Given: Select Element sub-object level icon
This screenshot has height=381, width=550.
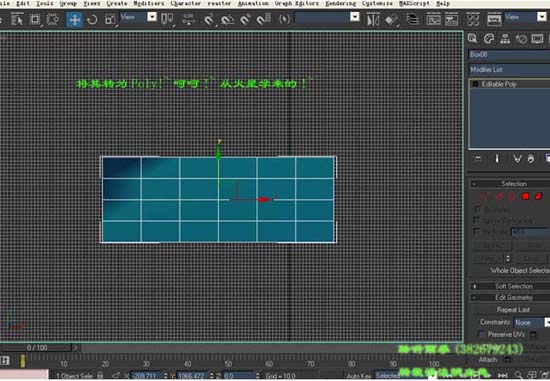Looking at the screenshot, I should pyautogui.click(x=539, y=196).
